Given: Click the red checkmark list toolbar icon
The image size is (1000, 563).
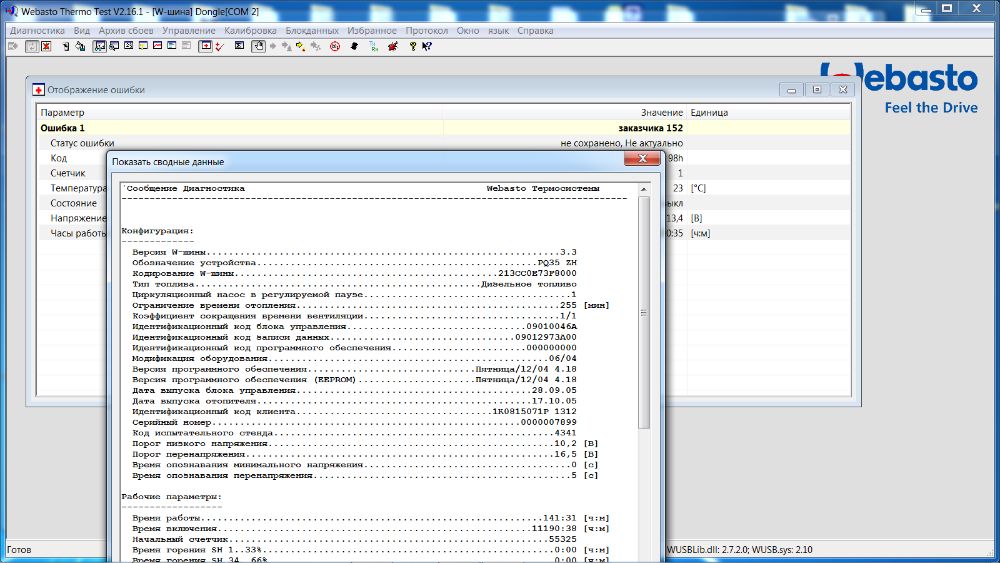Looking at the screenshot, I should click(219, 46).
